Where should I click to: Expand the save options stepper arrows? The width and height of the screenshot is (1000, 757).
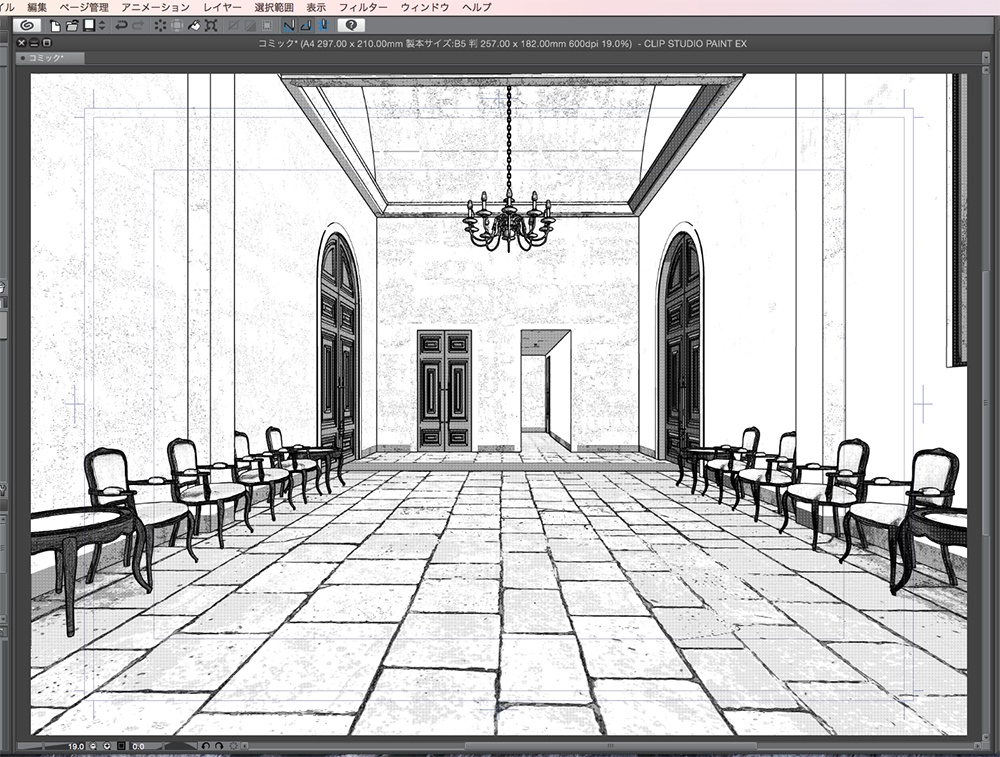click(x=102, y=26)
